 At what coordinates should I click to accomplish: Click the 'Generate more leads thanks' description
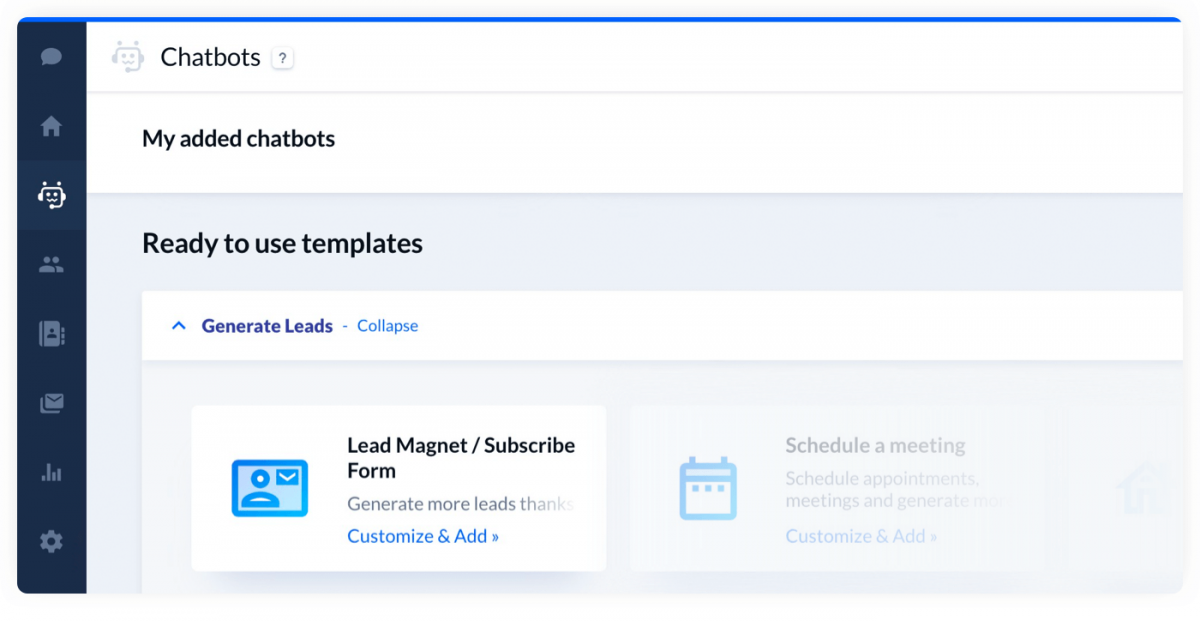click(x=461, y=503)
